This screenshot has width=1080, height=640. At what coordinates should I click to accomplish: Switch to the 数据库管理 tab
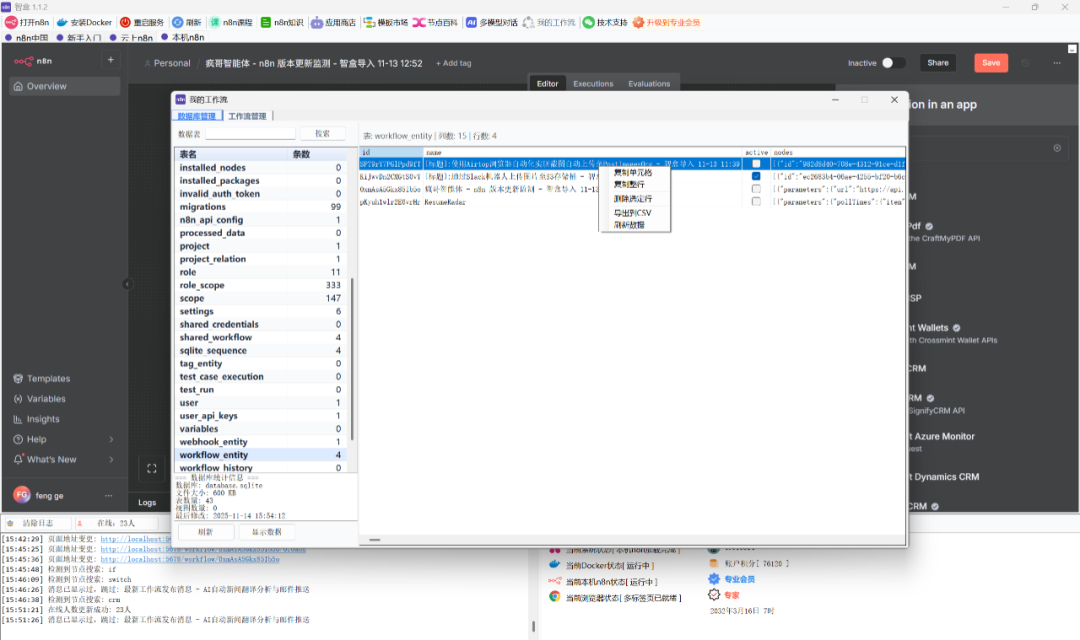click(197, 116)
